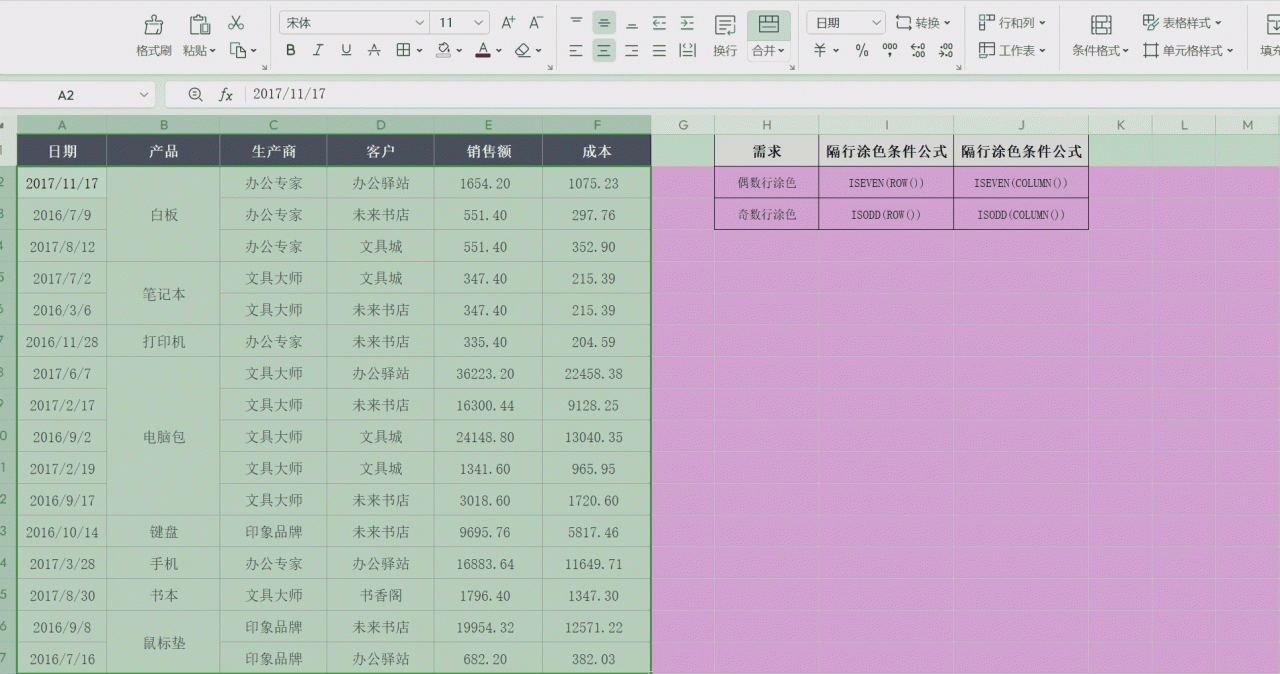Click the distributed alignment icon
Image resolution: width=1280 pixels, height=674 pixels.
[x=687, y=50]
